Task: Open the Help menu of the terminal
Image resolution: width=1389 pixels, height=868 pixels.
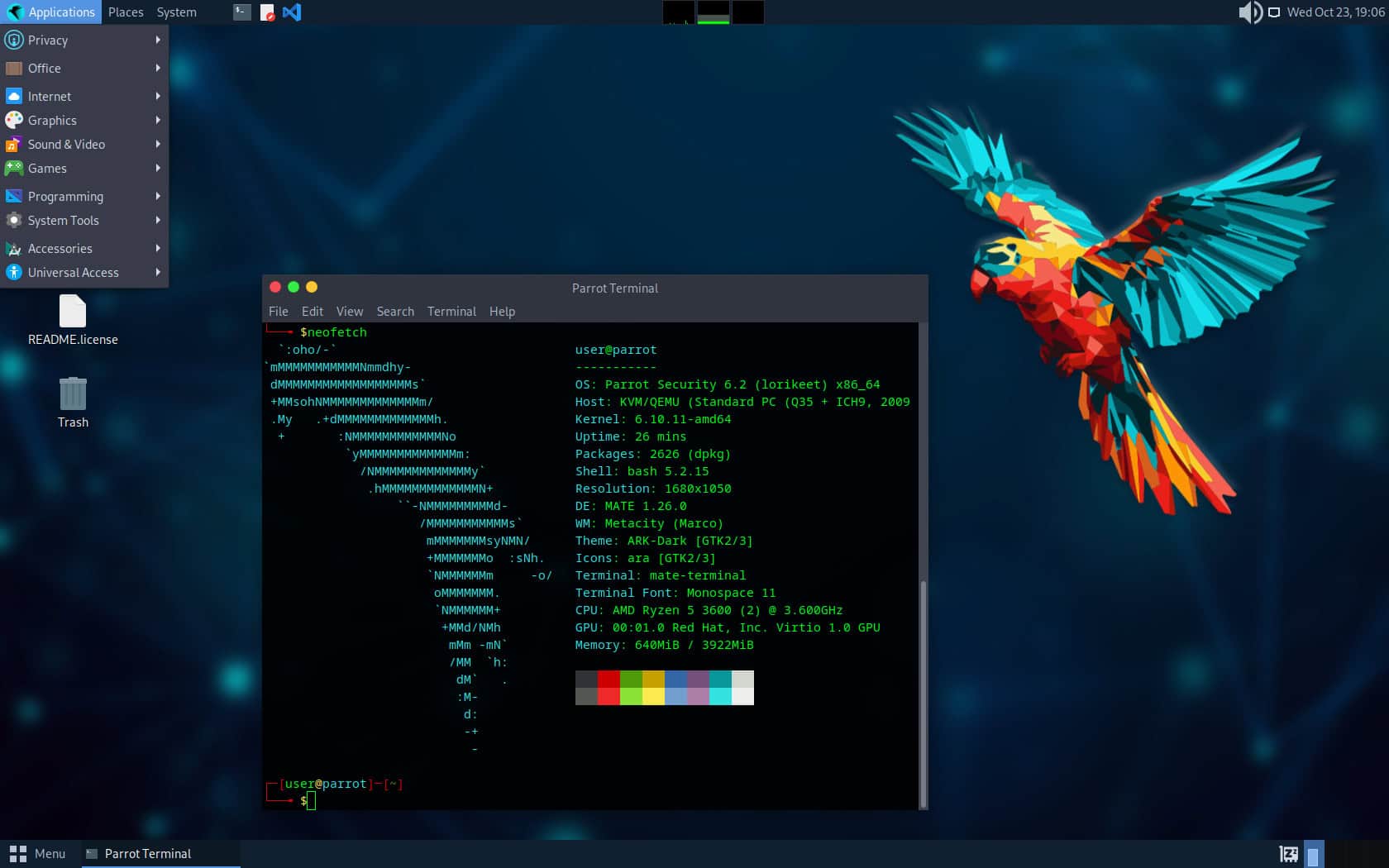Action: tap(502, 312)
